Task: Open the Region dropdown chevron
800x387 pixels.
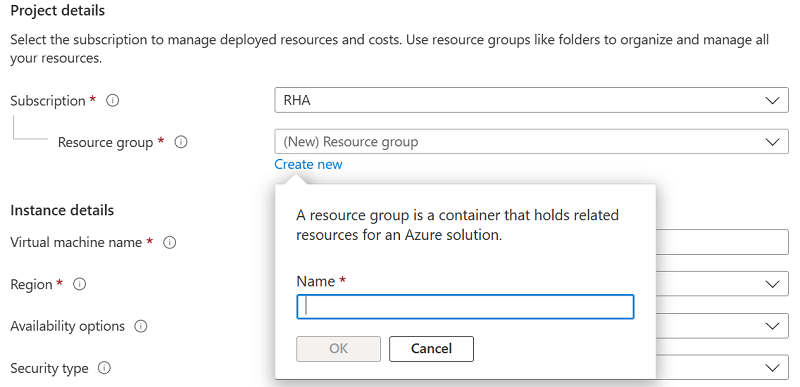Action: coord(772,283)
